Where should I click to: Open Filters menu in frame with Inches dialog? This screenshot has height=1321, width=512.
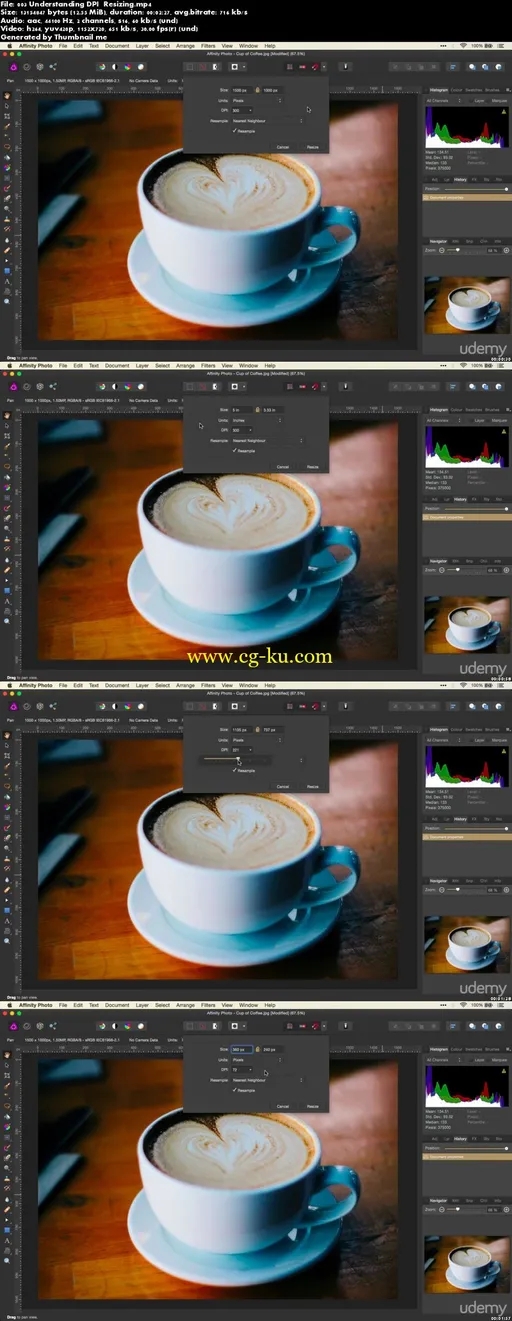pyautogui.click(x=208, y=366)
